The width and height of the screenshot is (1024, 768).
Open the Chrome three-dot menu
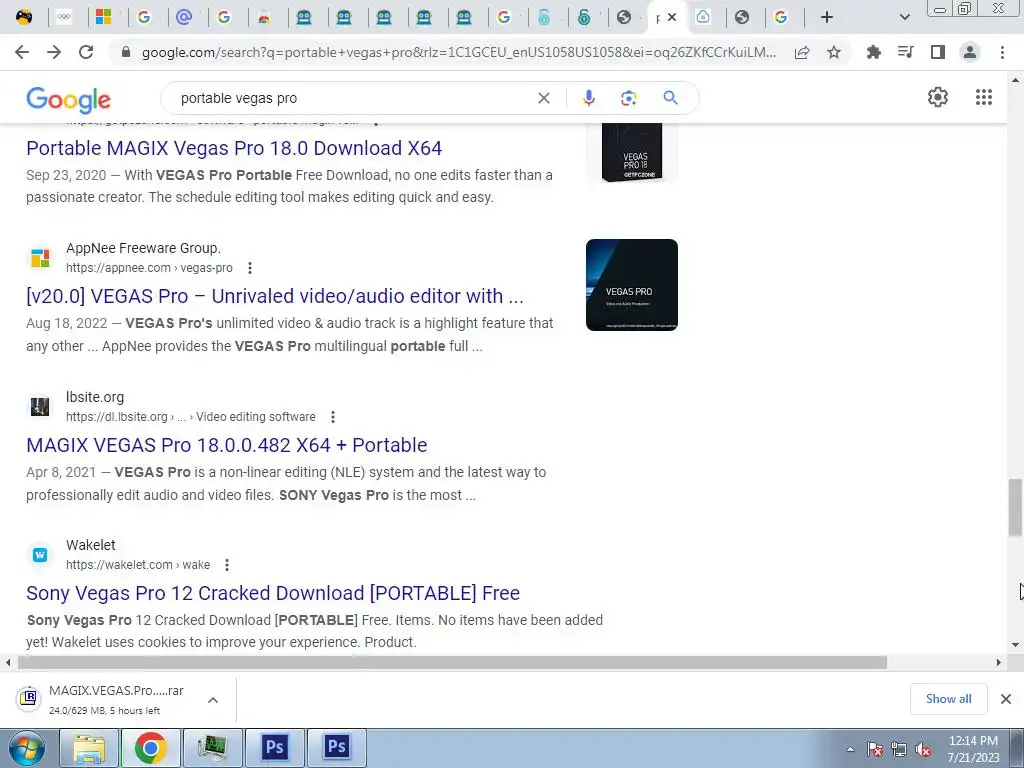coord(1002,52)
